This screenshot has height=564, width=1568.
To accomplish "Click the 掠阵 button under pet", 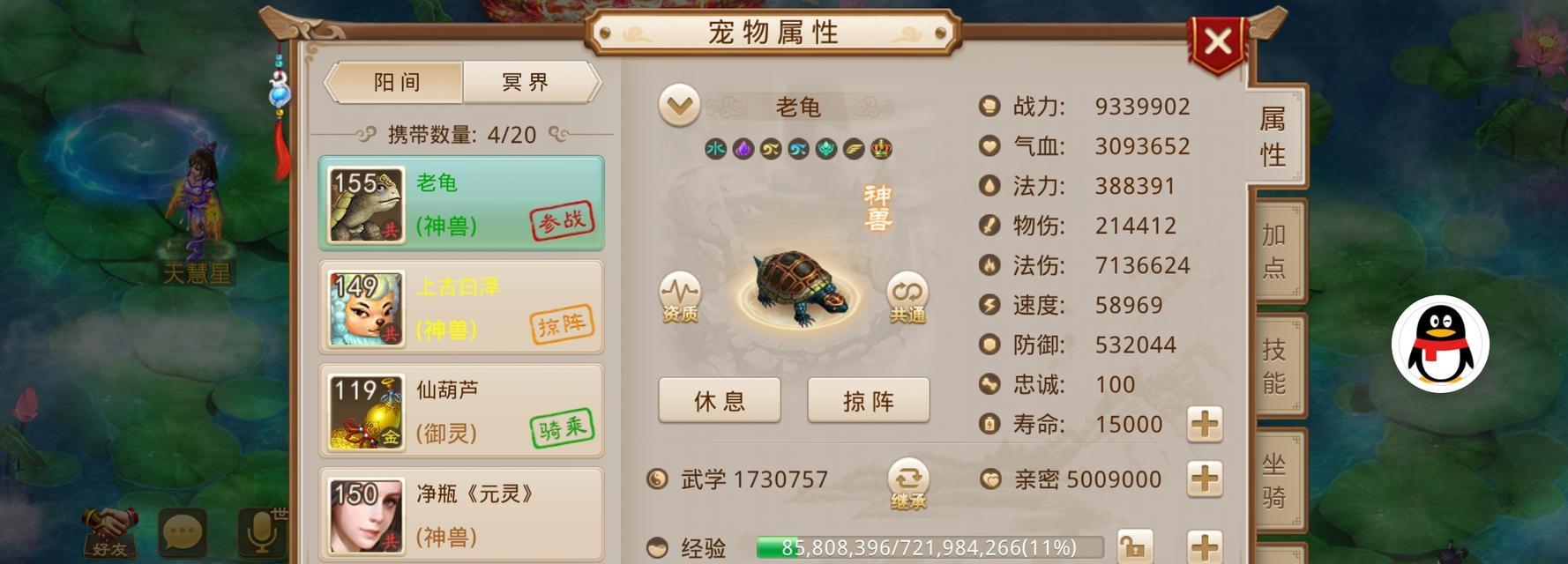I will 869,401.
